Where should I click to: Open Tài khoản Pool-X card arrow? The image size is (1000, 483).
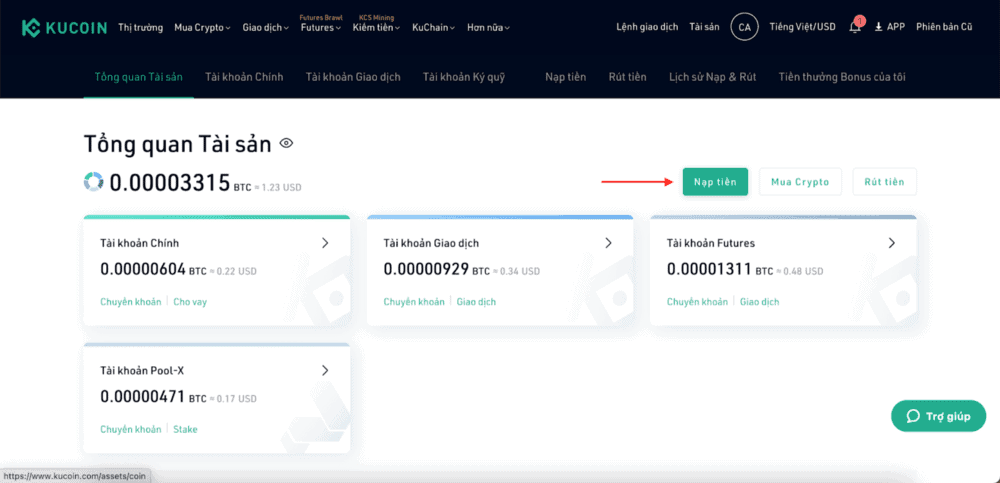(325, 370)
